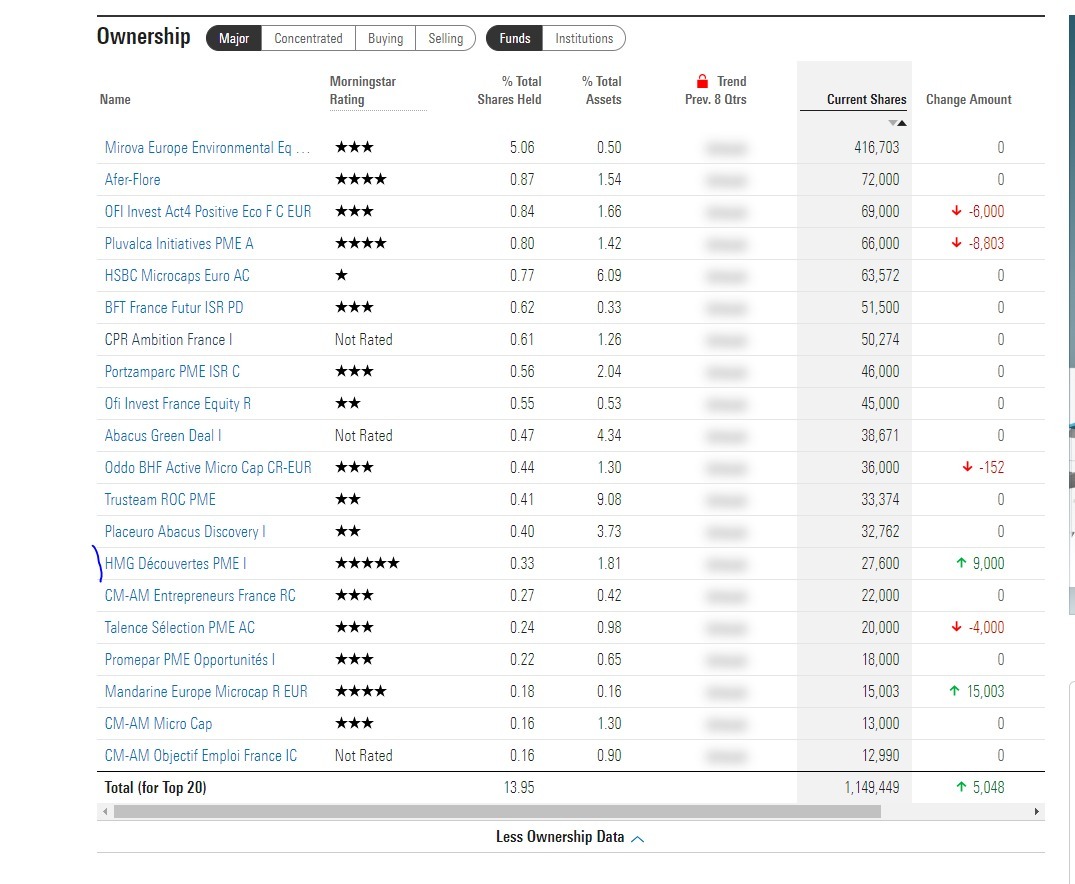
Task: Click the one-star rating for HSBC Microcaps
Action: [x=341, y=276]
